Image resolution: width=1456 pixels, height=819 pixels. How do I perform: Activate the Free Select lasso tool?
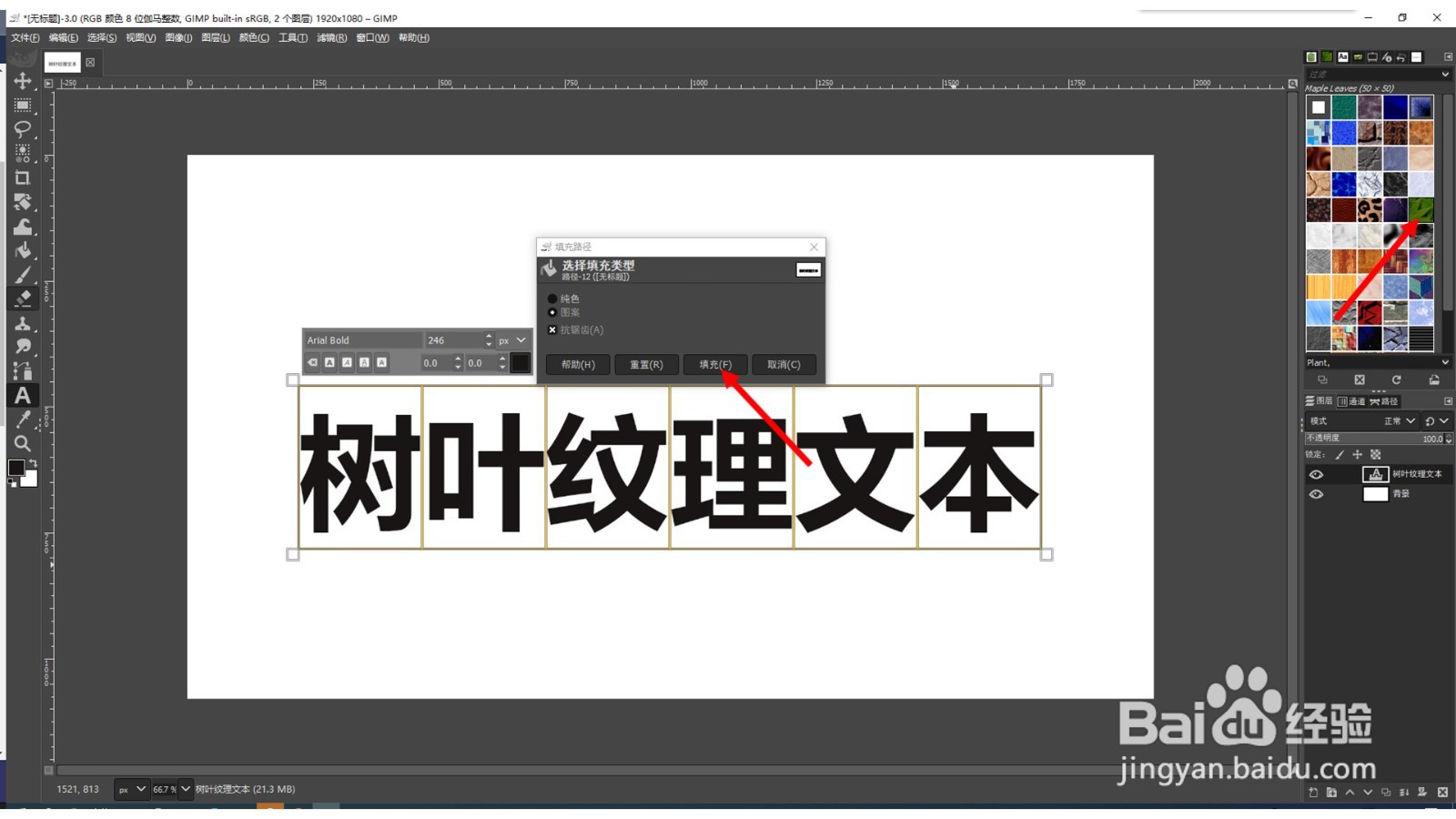(x=23, y=129)
